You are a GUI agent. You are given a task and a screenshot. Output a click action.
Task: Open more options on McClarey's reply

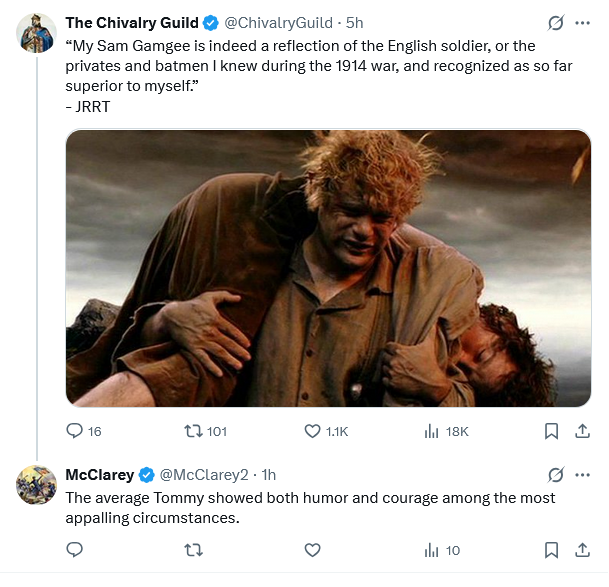582,473
